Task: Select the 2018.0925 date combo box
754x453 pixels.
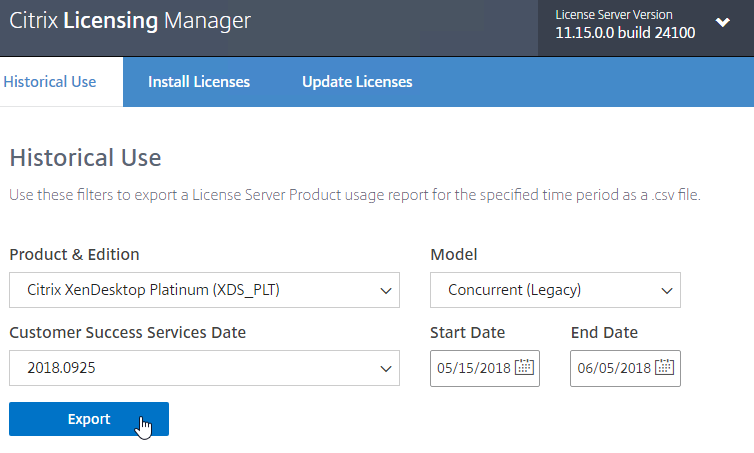Action: [x=204, y=368]
